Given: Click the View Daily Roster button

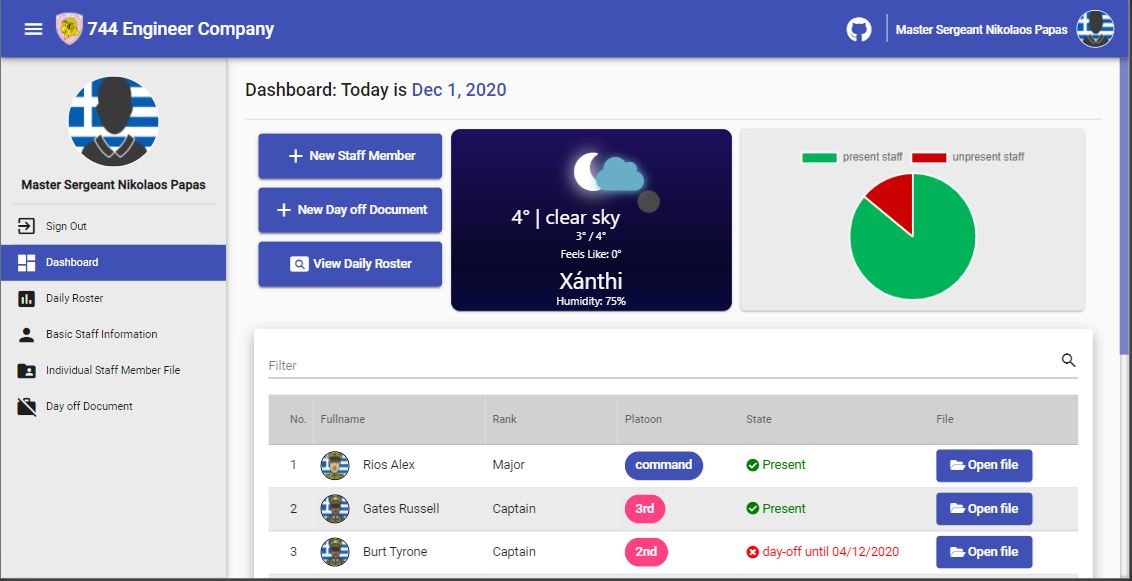Looking at the screenshot, I should 350,264.
